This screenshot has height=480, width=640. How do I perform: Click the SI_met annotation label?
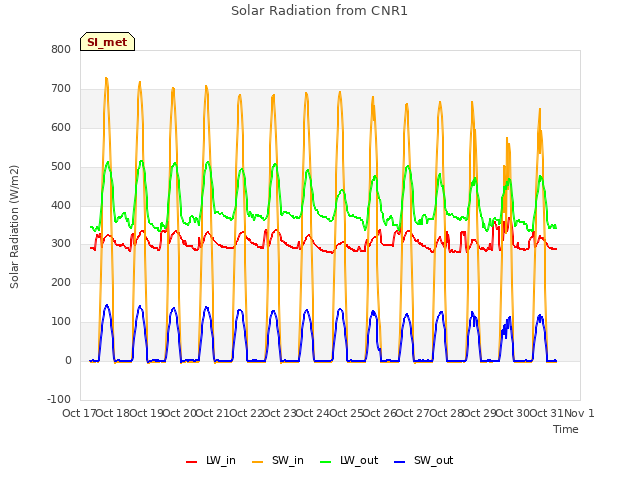(107, 42)
